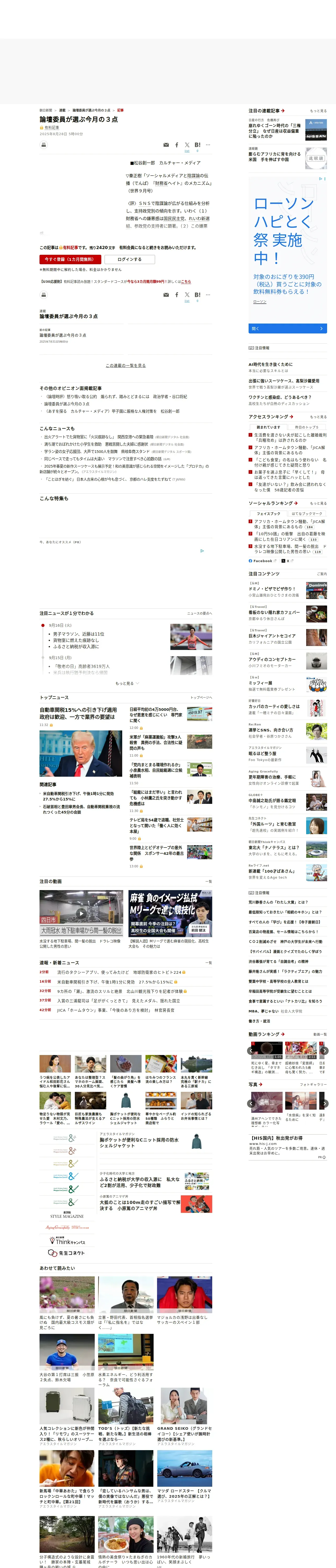
Task: Click こちら link in U30 offer line
Action: click(x=186, y=282)
